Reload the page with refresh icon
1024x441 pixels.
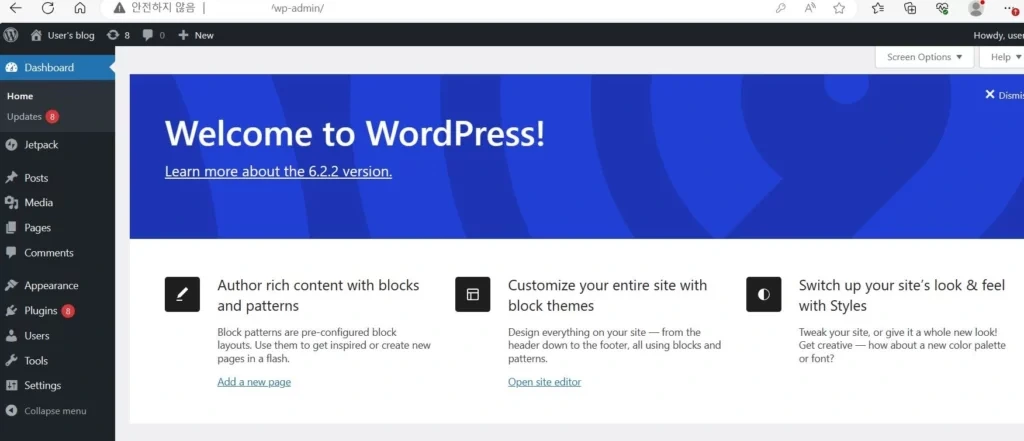[x=48, y=8]
